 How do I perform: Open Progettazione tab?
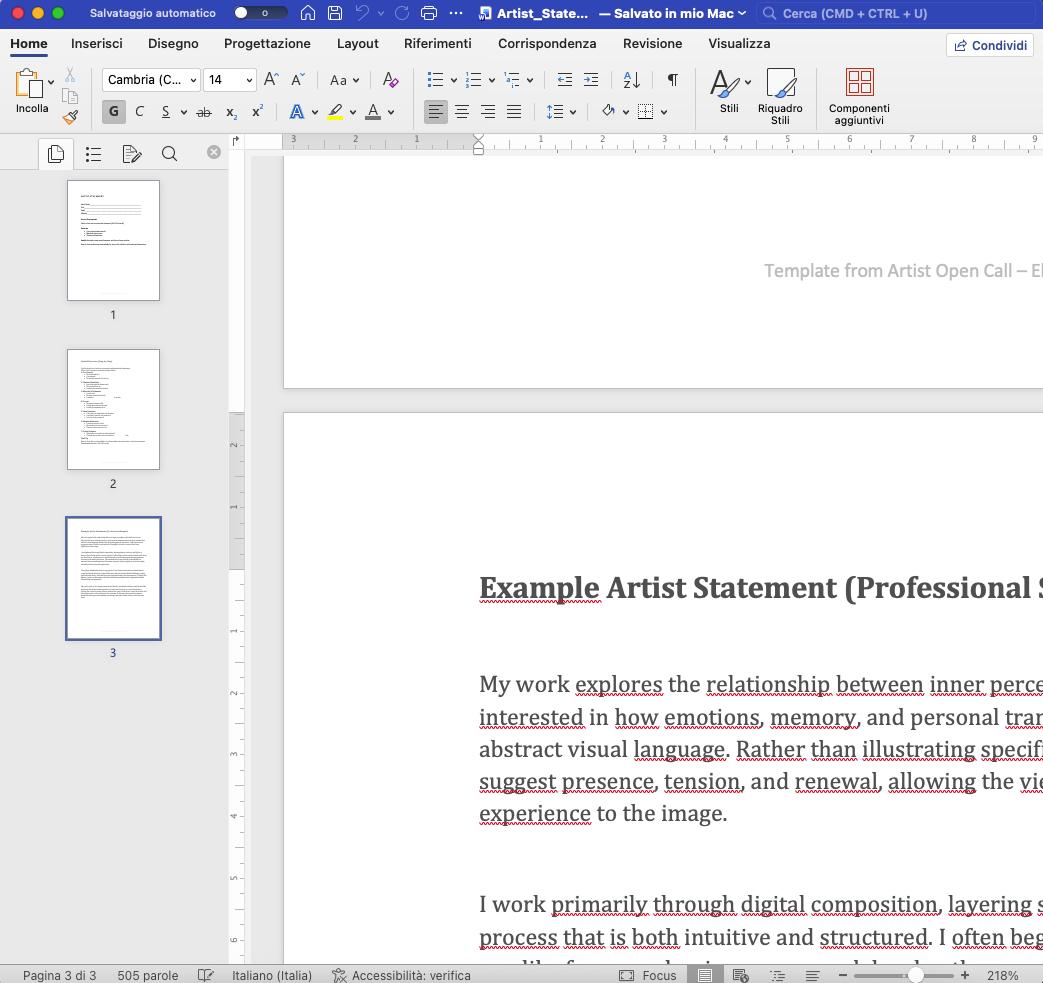point(267,43)
